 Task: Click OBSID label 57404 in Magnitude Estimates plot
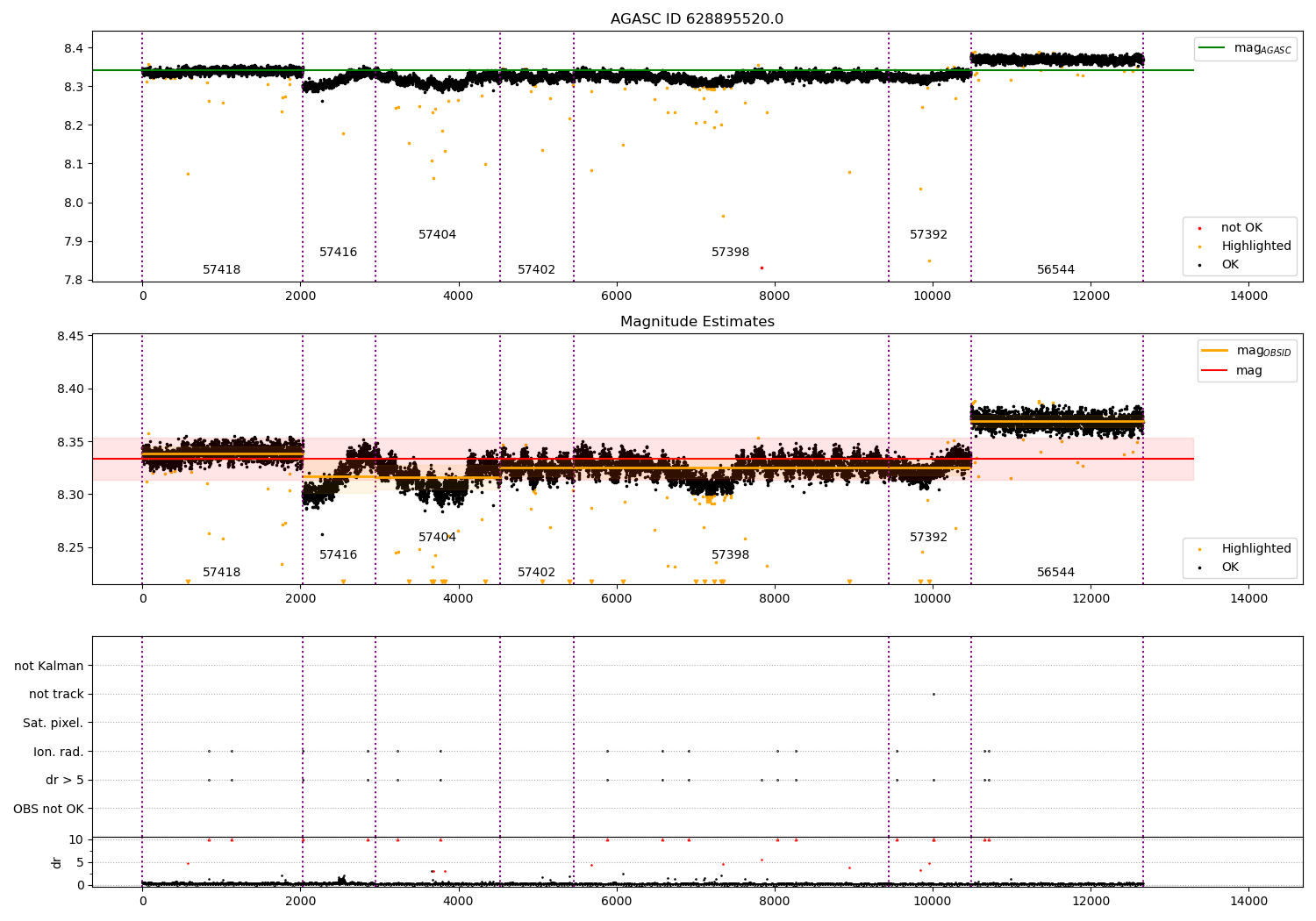(x=437, y=538)
